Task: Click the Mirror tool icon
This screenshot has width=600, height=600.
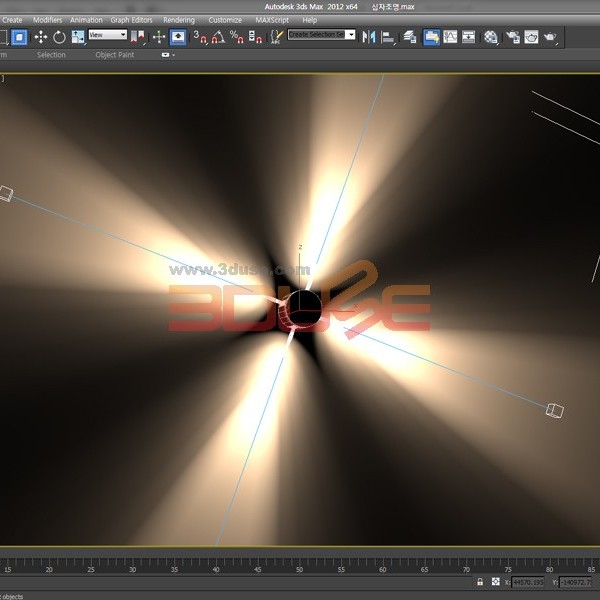Action: (x=369, y=37)
